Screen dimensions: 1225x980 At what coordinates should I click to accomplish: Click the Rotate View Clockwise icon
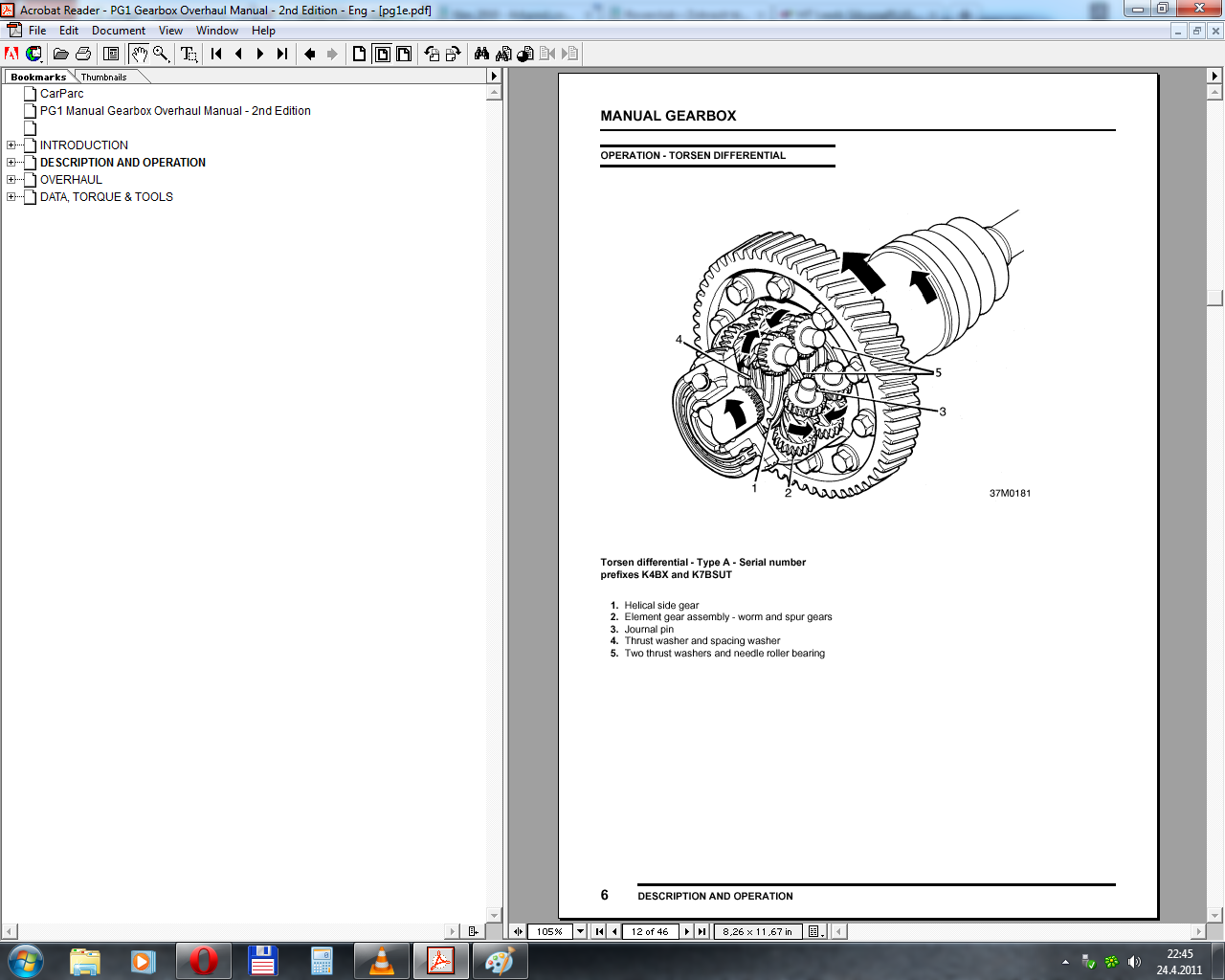[453, 55]
